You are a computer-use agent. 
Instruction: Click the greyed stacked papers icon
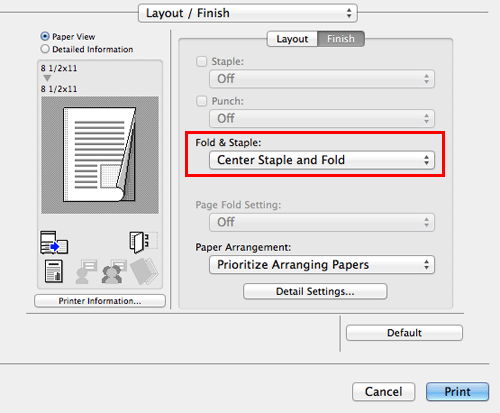[144, 271]
